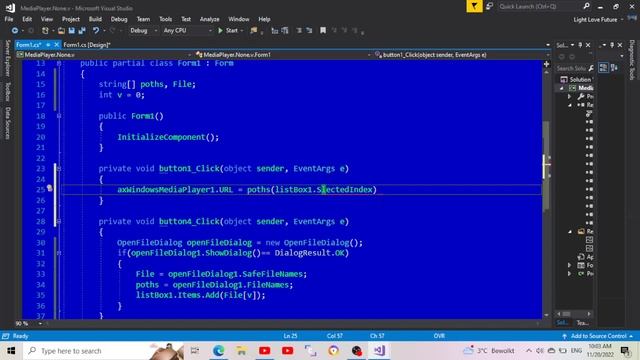Collapse the MediaPlayer project node
This screenshot has height=360, width=640.
click(562, 88)
